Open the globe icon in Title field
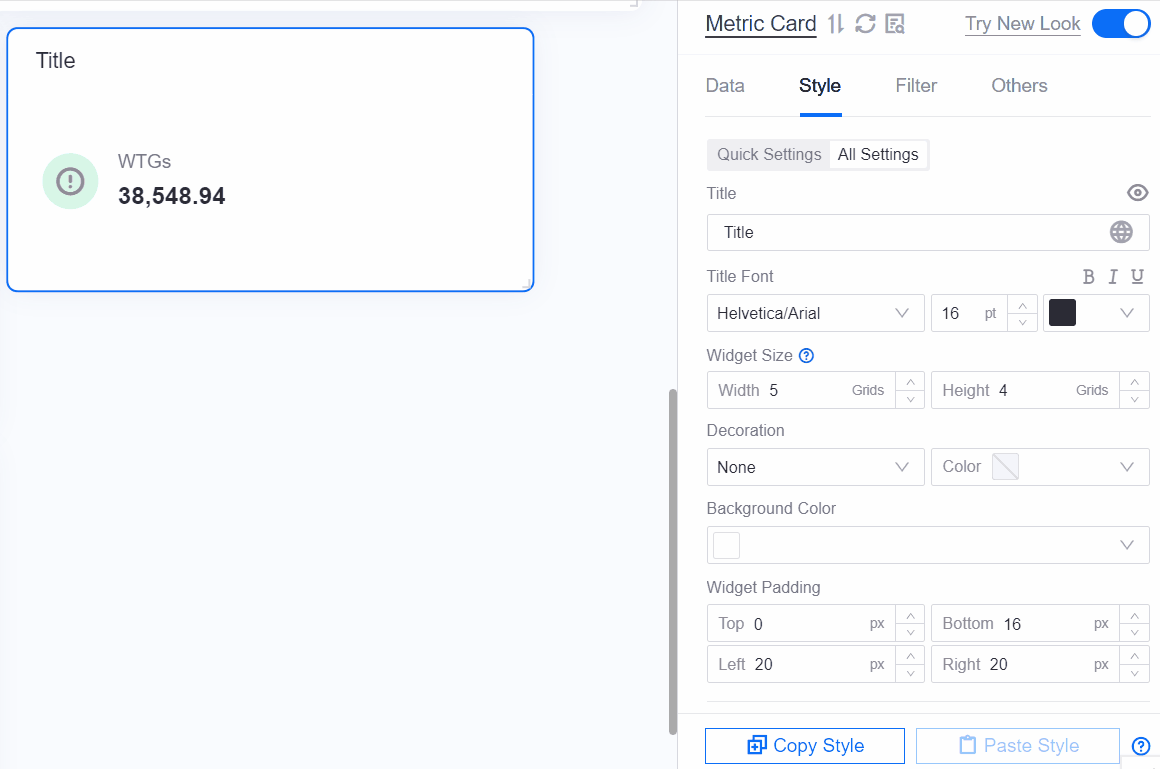The image size is (1160, 769). (x=1121, y=232)
